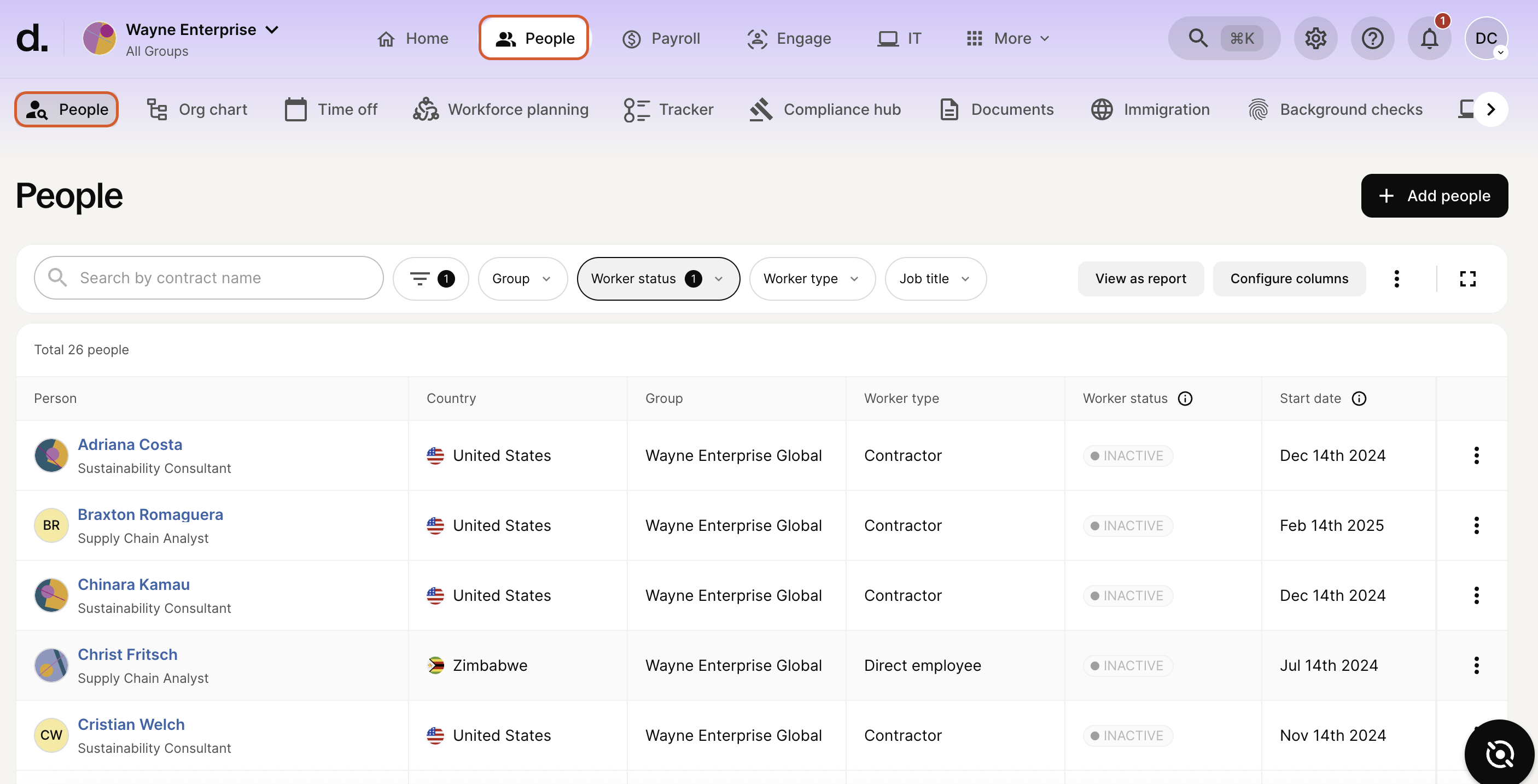Viewport: 1538px width, 784px height.
Task: Click the Wayne Enterprise organization logo
Action: tap(99, 38)
